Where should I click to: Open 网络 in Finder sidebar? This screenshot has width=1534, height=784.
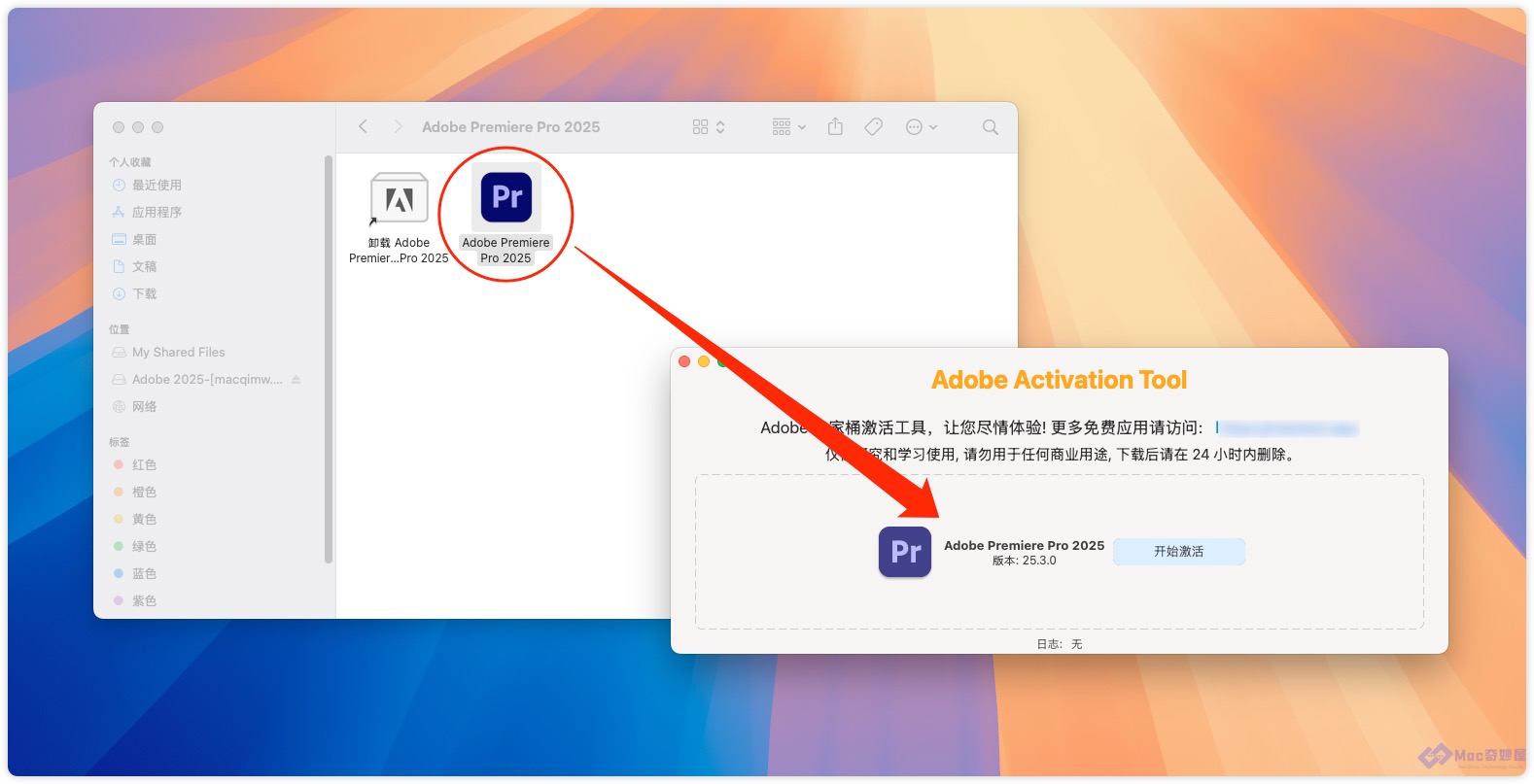144,406
